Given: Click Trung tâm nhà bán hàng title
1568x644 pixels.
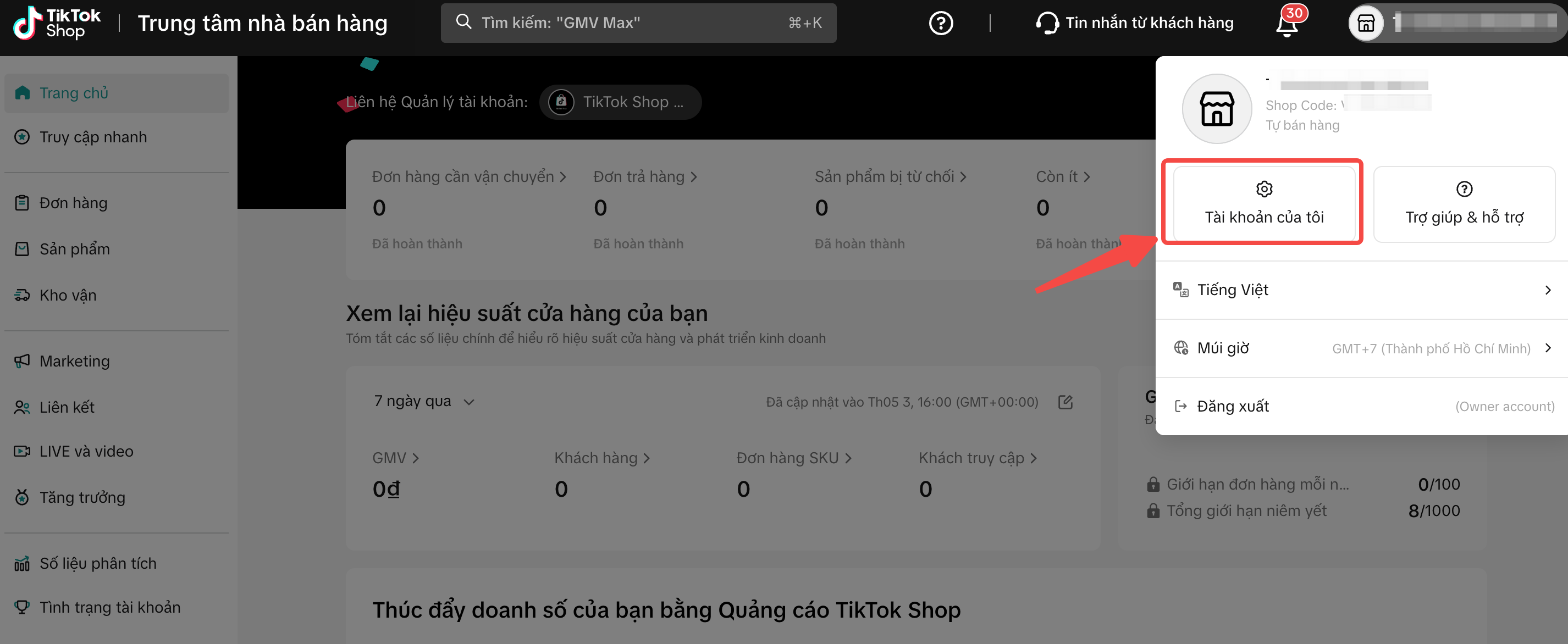Looking at the screenshot, I should [x=262, y=23].
